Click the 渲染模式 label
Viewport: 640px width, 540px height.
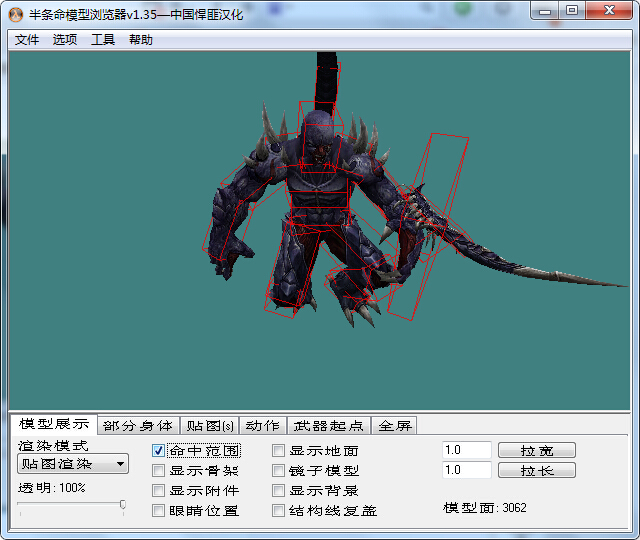click(53, 445)
